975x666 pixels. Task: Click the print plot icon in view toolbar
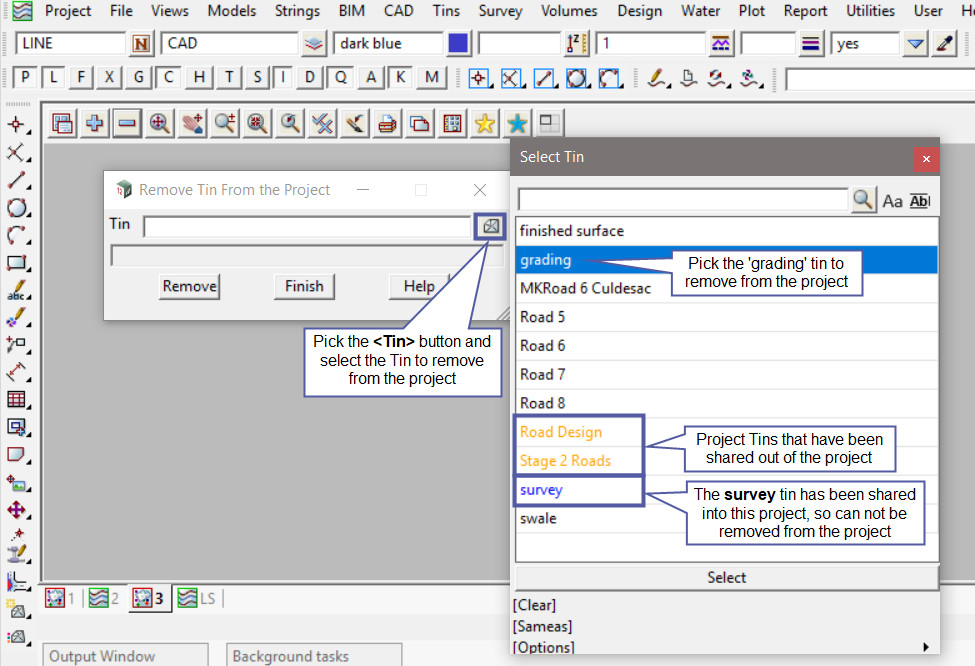(x=387, y=123)
